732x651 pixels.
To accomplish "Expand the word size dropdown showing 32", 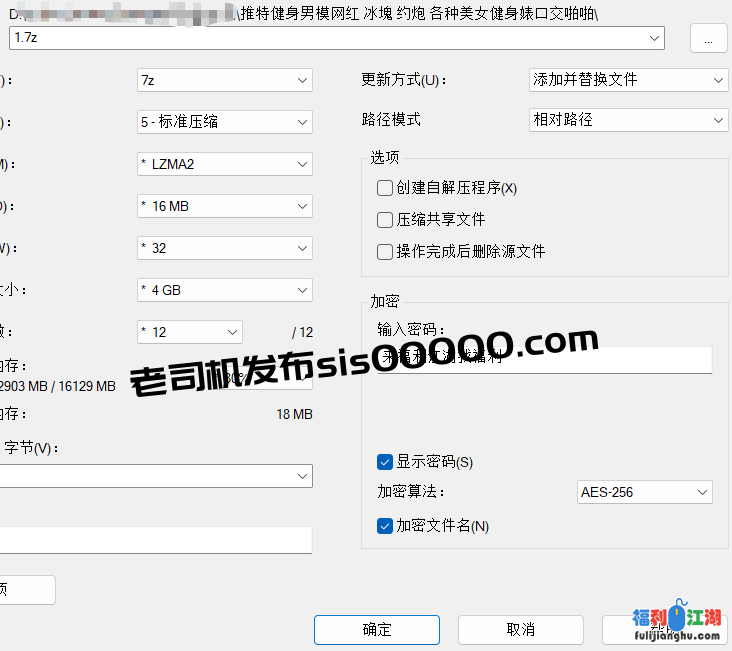I will pyautogui.click(x=302, y=248).
